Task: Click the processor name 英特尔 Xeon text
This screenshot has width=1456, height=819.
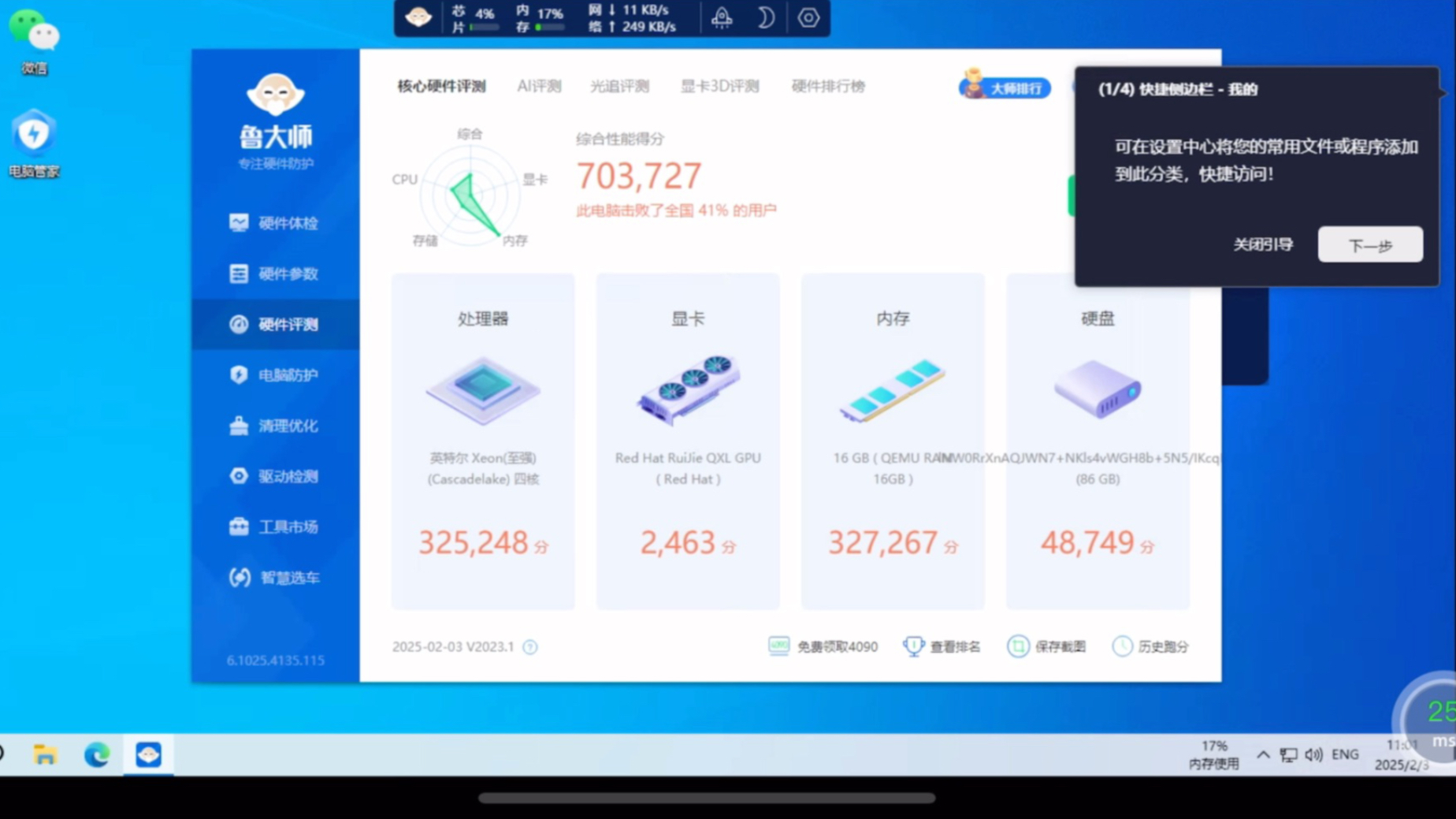Action: [483, 468]
